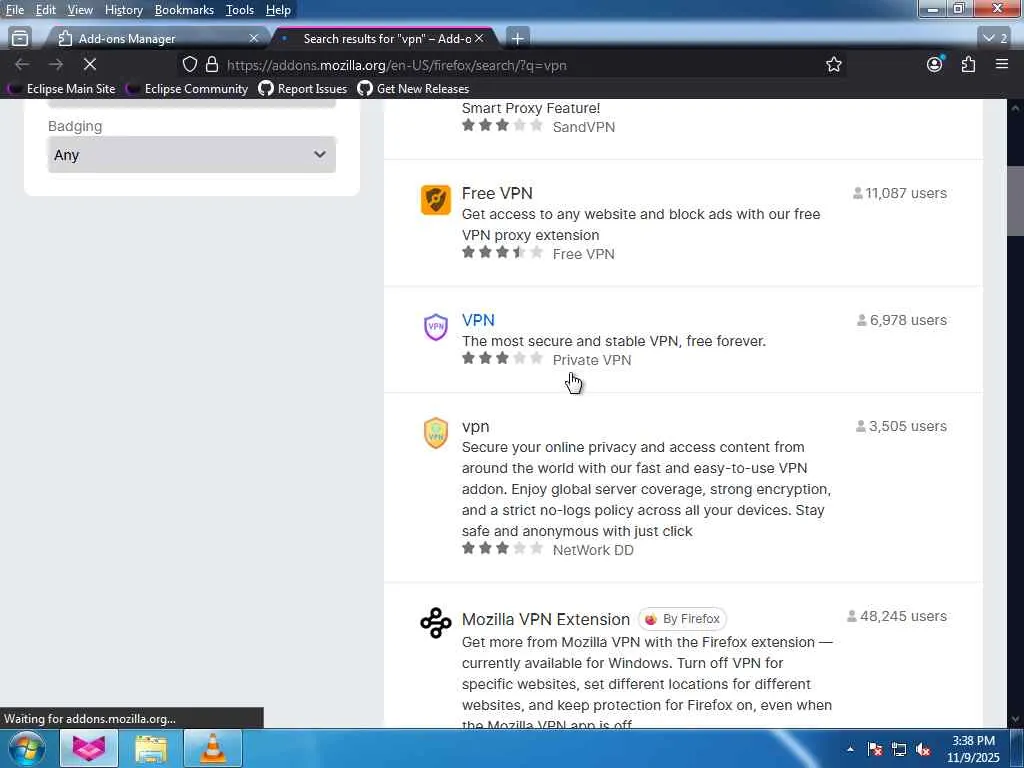
Task: Open the Eclipse Community bookmark
Action: [187, 89]
